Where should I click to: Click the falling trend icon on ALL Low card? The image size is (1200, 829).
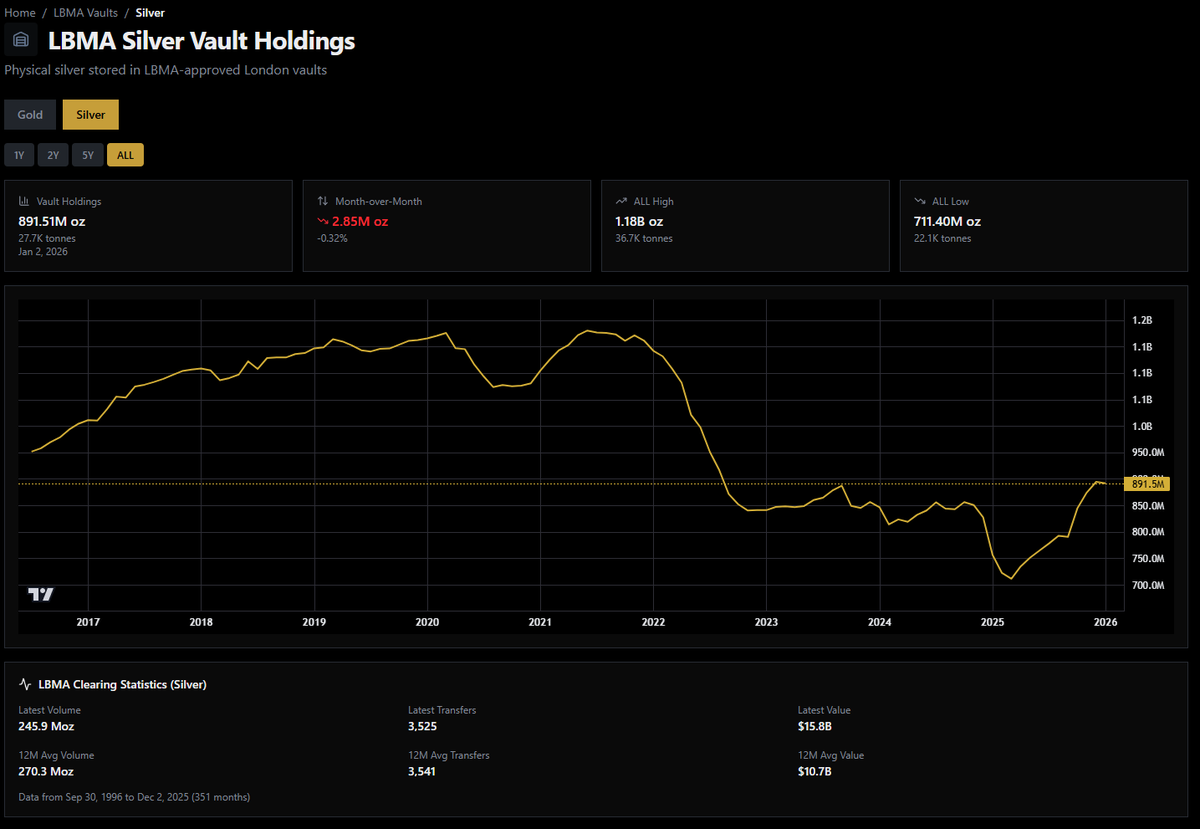(x=919, y=201)
